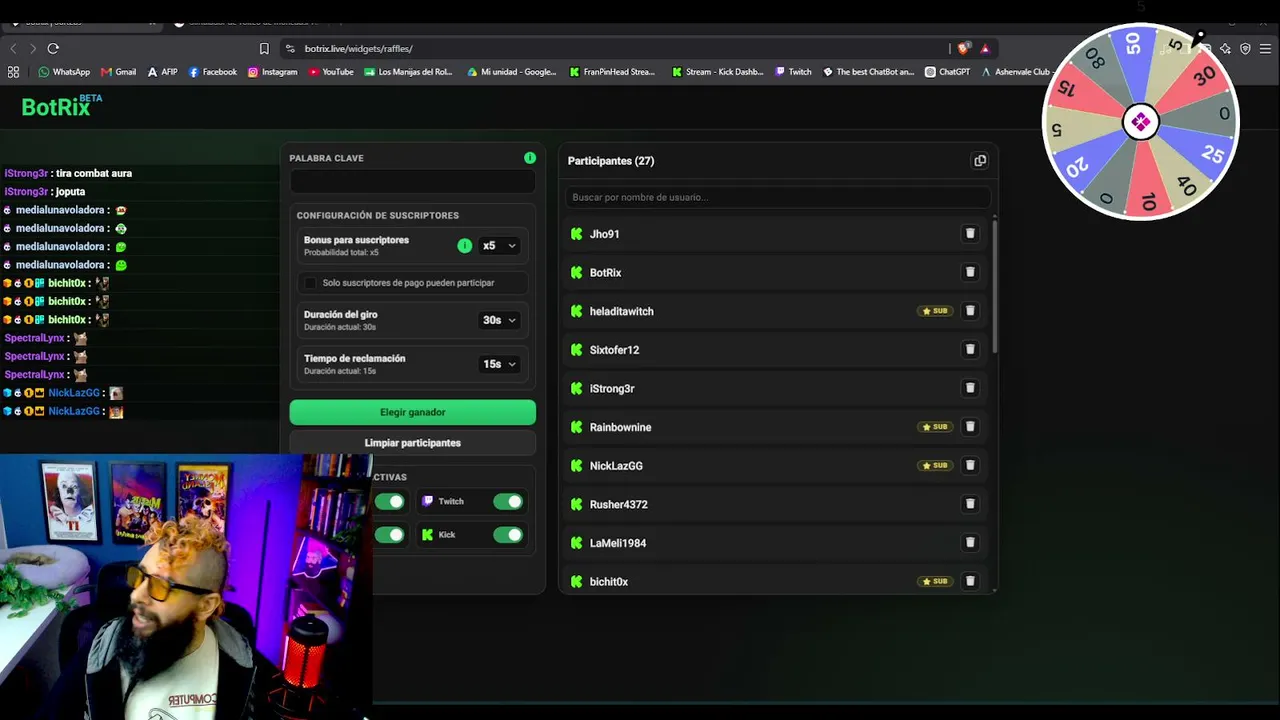
Task: Click the trash icon next to bichit0x
Action: click(970, 581)
